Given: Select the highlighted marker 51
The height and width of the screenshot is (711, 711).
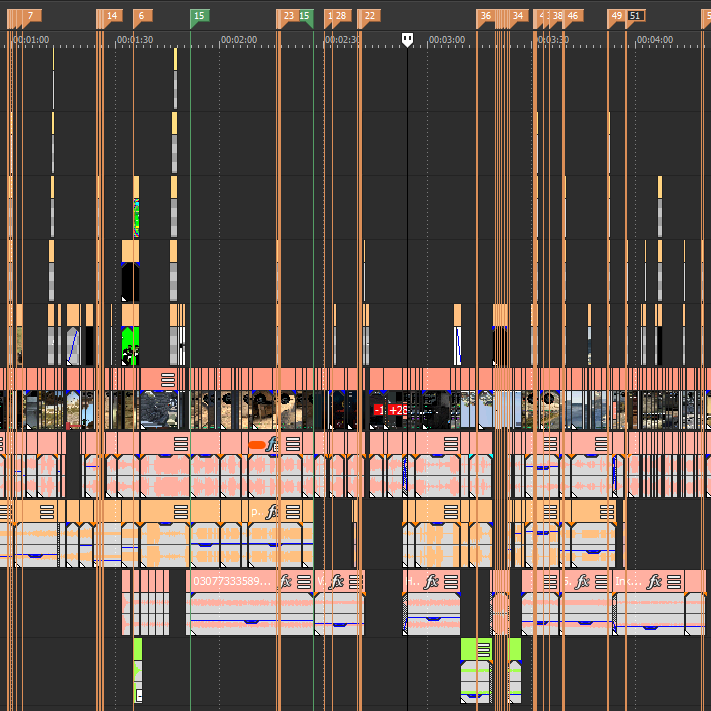Looking at the screenshot, I should point(636,16).
